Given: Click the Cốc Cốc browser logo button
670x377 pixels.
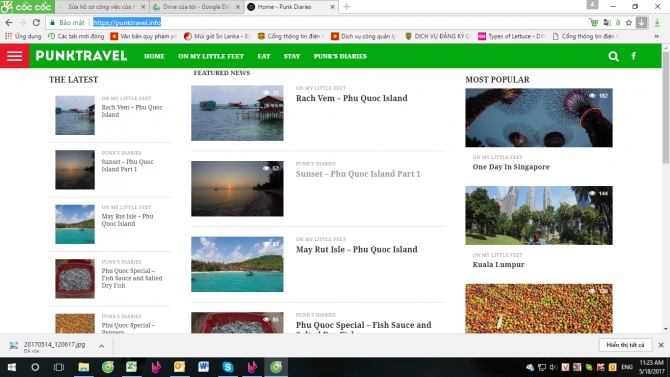Looking at the screenshot, I should point(27,7).
